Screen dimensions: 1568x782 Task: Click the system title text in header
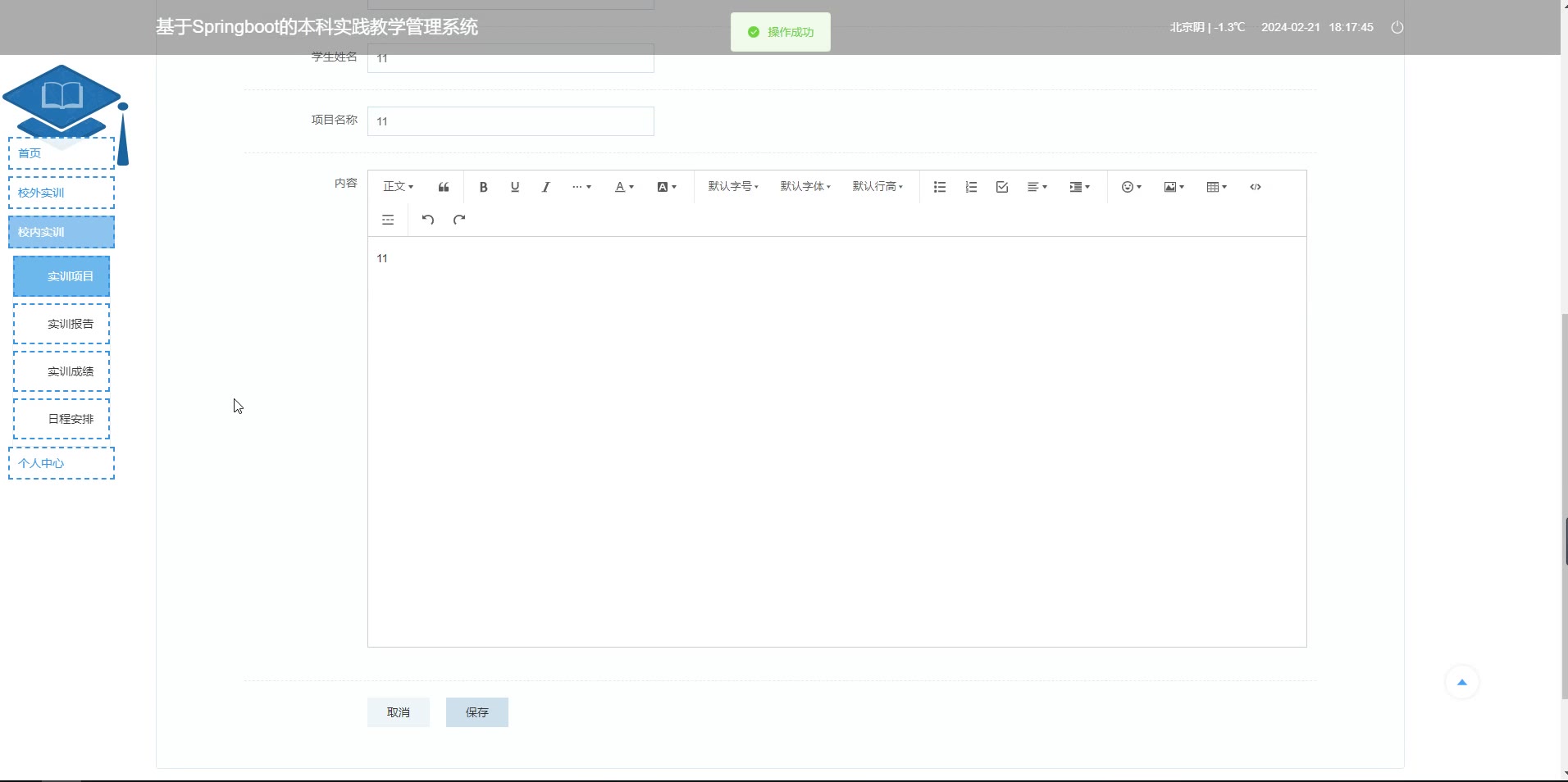[317, 27]
